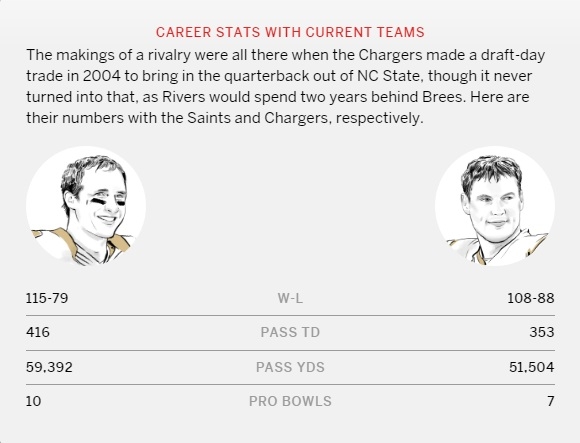
Task: Click the PRO BOWLS stat label
Action: [290, 401]
